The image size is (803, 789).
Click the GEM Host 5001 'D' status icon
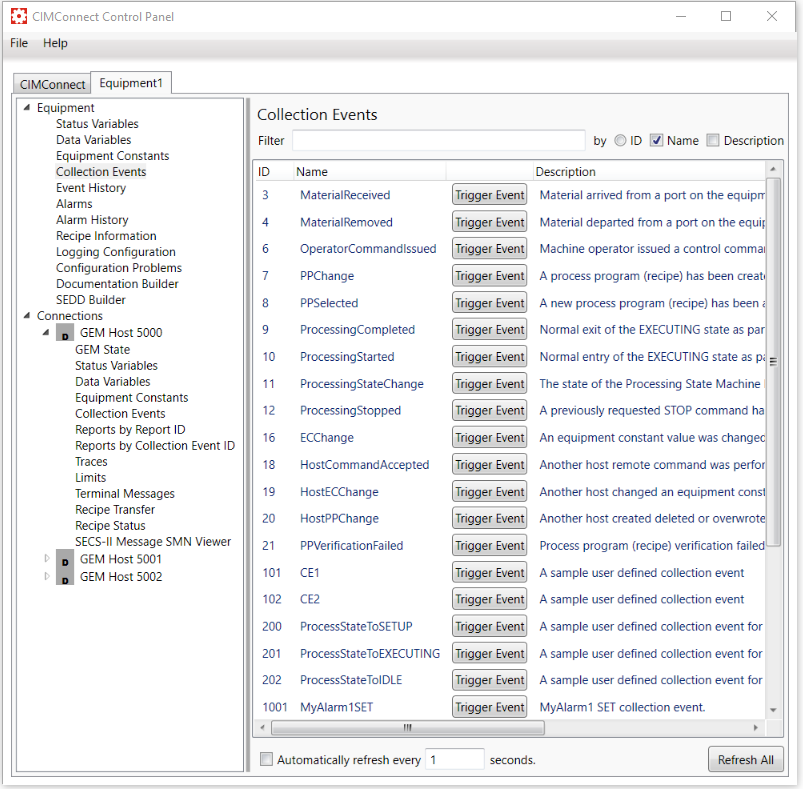pyautogui.click(x=65, y=559)
